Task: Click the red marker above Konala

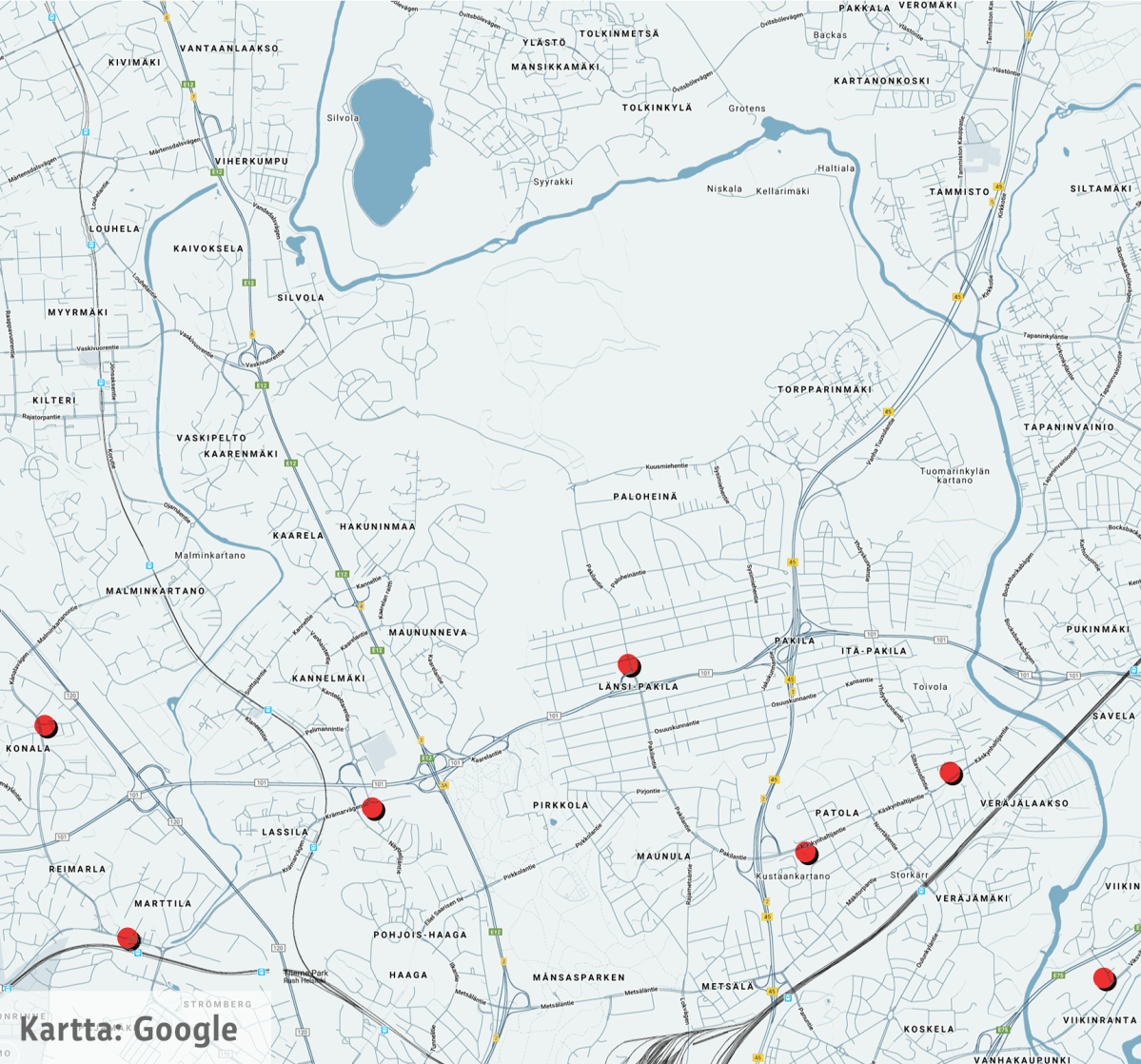Action: (45, 725)
